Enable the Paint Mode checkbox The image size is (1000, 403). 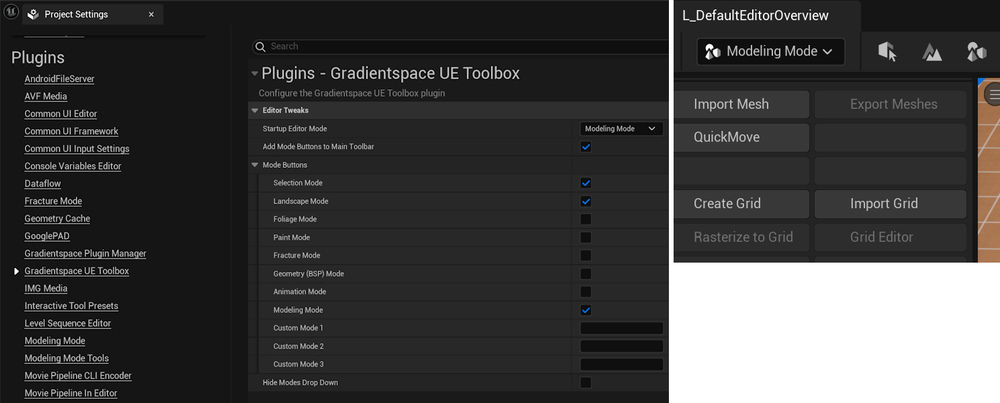(585, 237)
